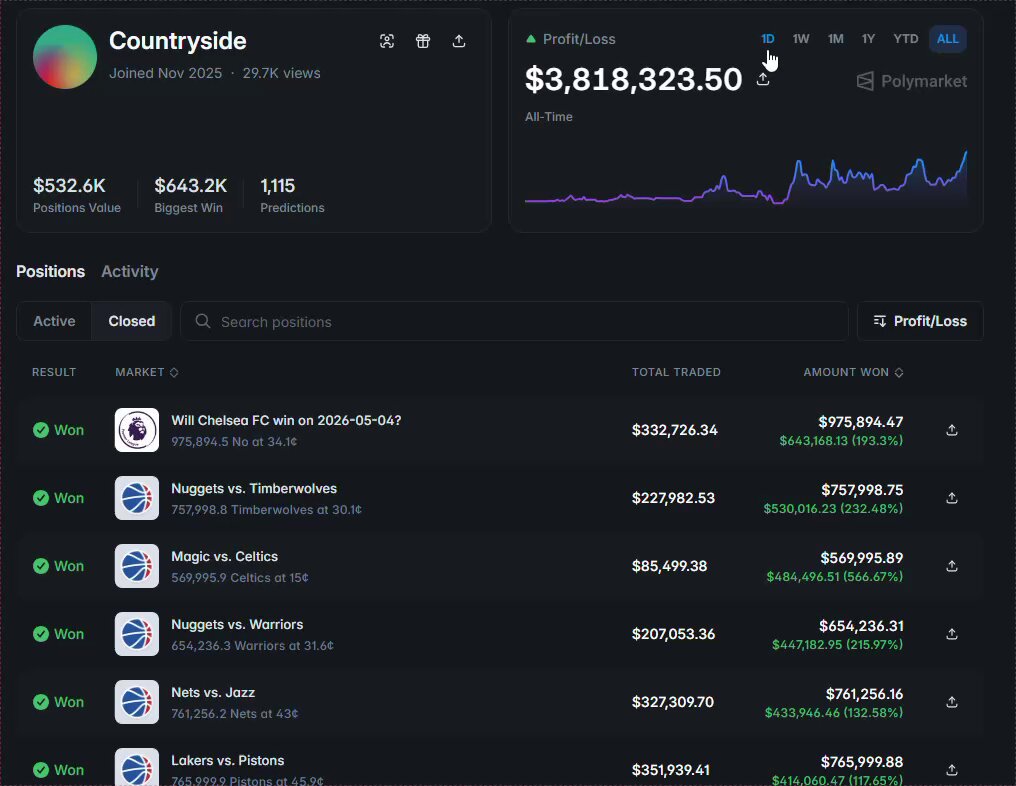This screenshot has height=786, width=1016.
Task: Click the $643.2K Biggest Win stat
Action: (190, 194)
